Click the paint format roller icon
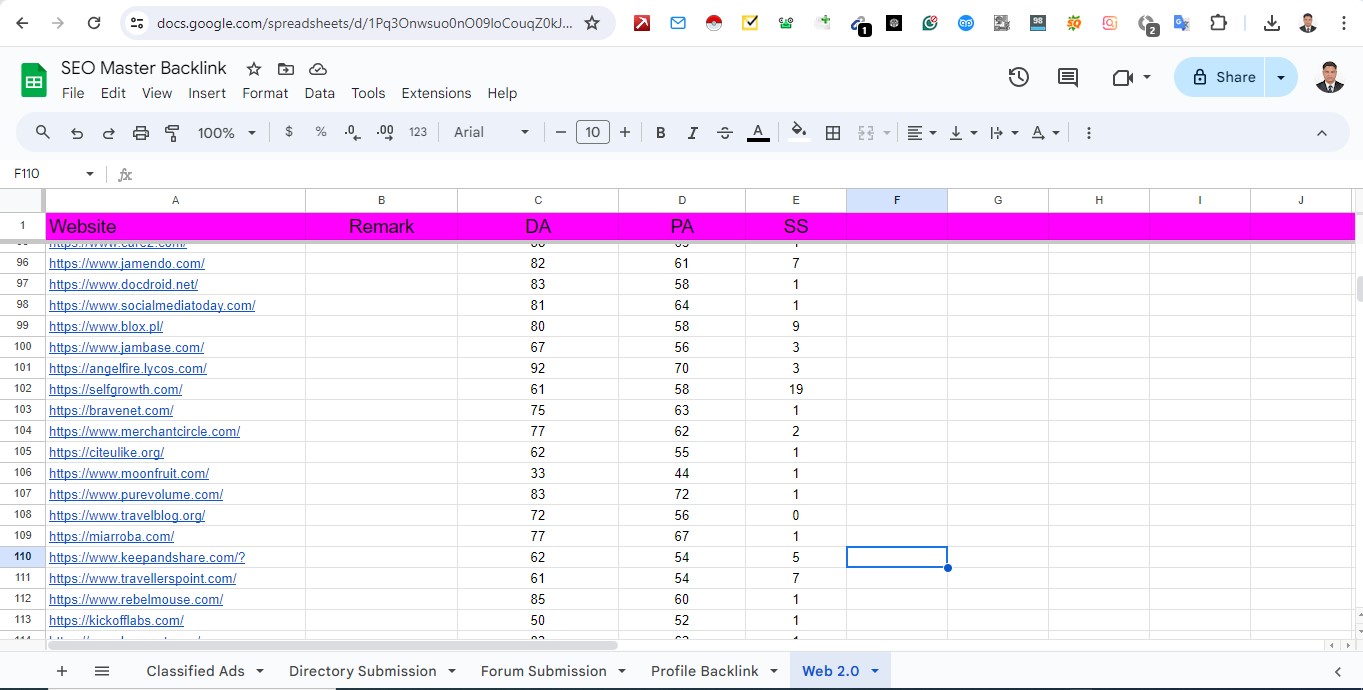1363x690 pixels. point(172,133)
